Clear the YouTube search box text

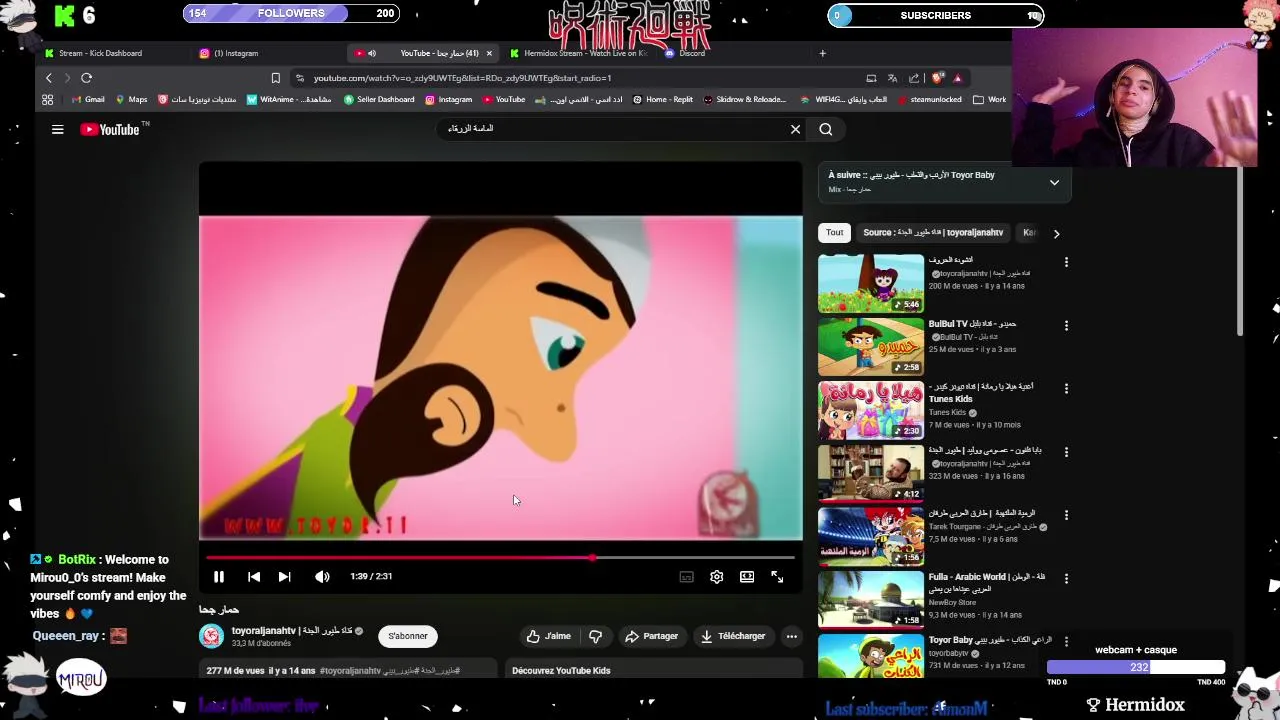pos(795,129)
